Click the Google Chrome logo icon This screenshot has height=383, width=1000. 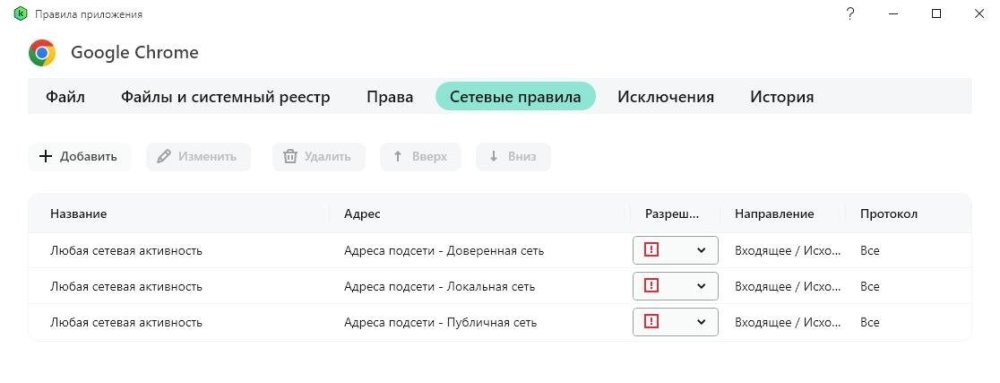[42, 53]
